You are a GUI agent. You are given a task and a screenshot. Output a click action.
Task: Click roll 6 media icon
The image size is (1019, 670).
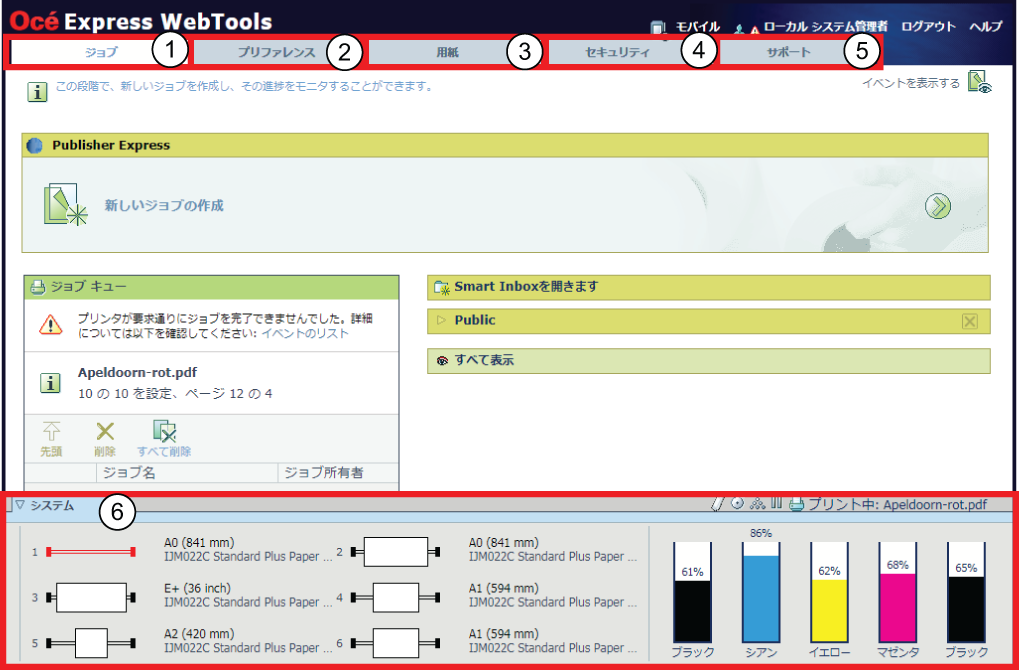396,643
